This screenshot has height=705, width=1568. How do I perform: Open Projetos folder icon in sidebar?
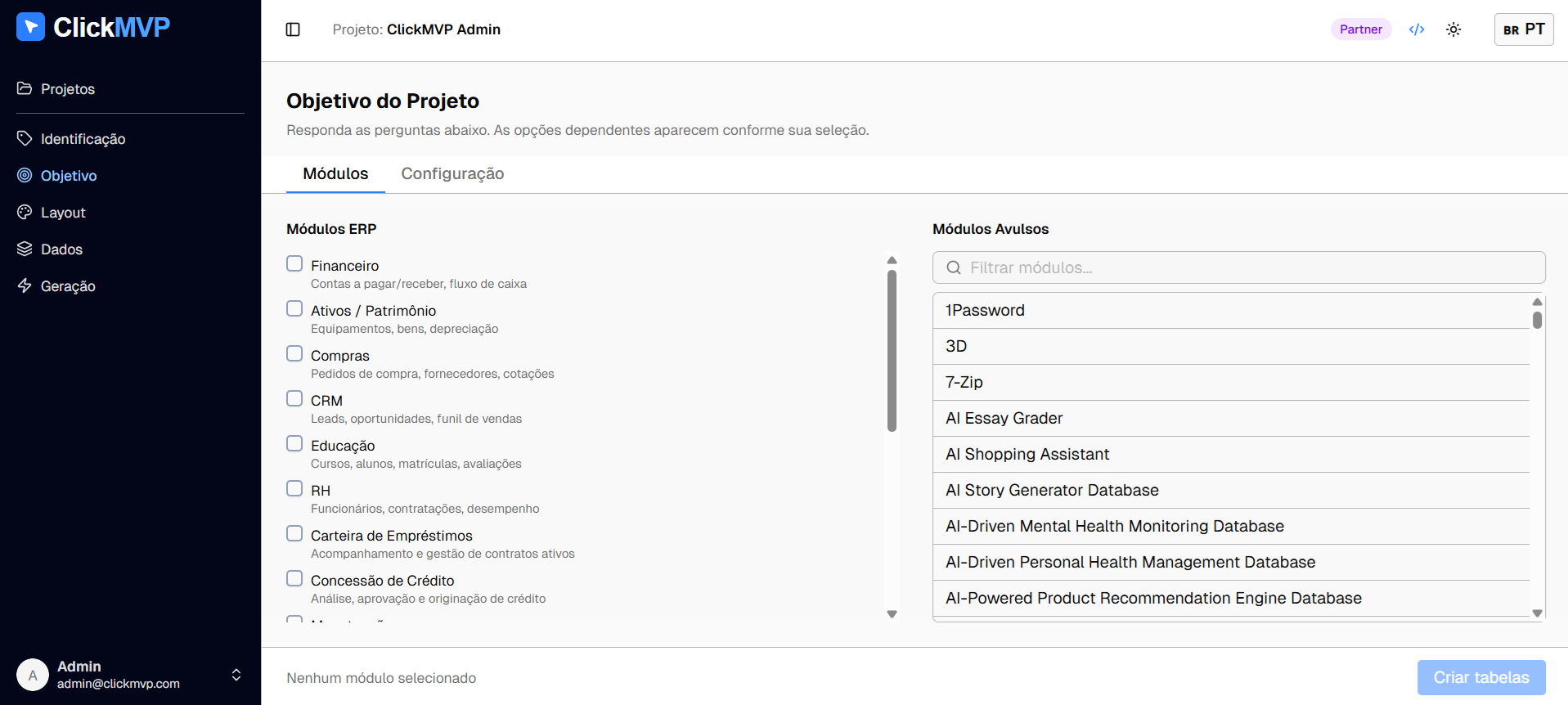(x=25, y=88)
